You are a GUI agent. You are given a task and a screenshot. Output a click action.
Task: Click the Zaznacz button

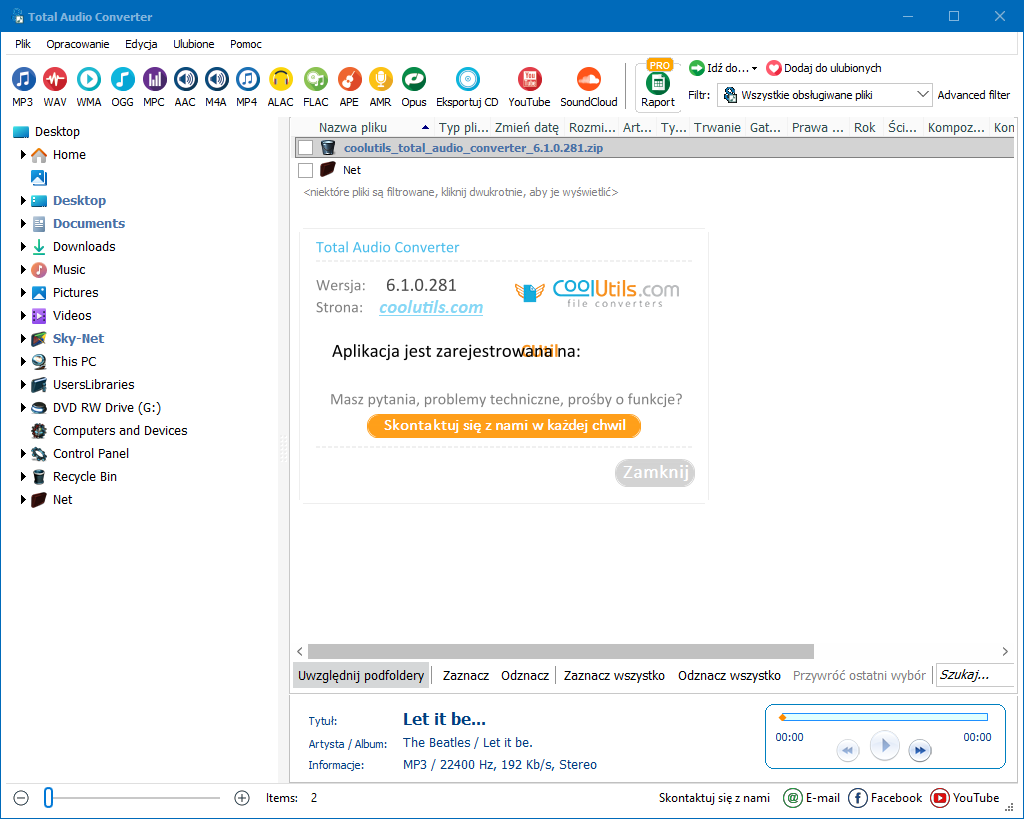point(466,675)
